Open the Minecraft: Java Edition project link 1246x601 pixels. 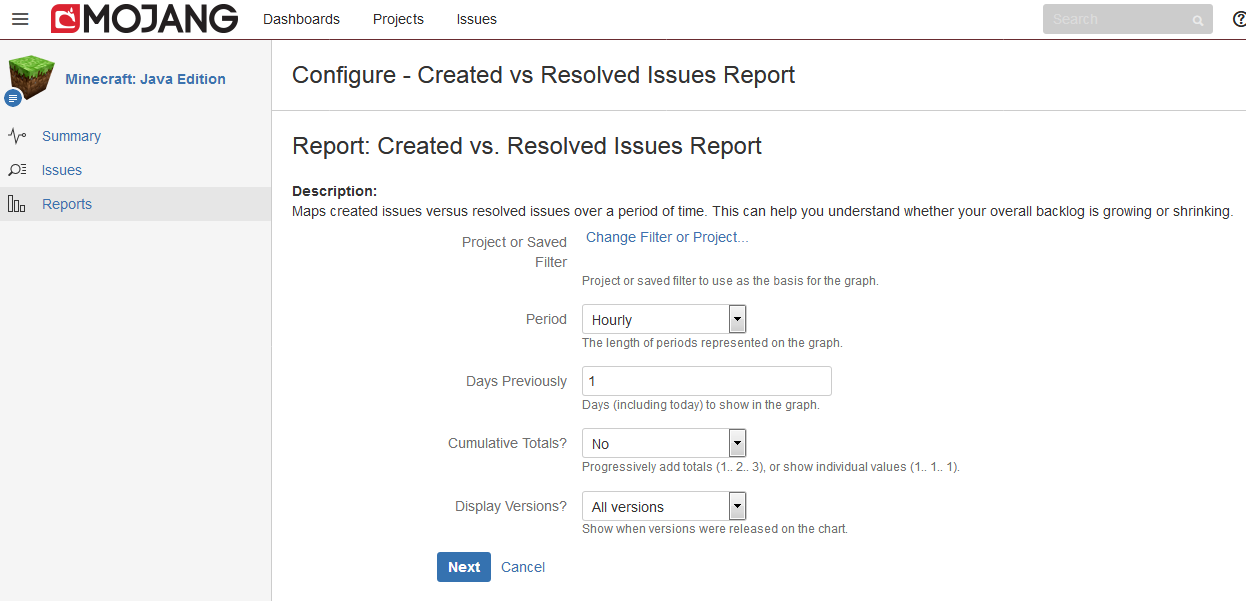click(x=145, y=79)
